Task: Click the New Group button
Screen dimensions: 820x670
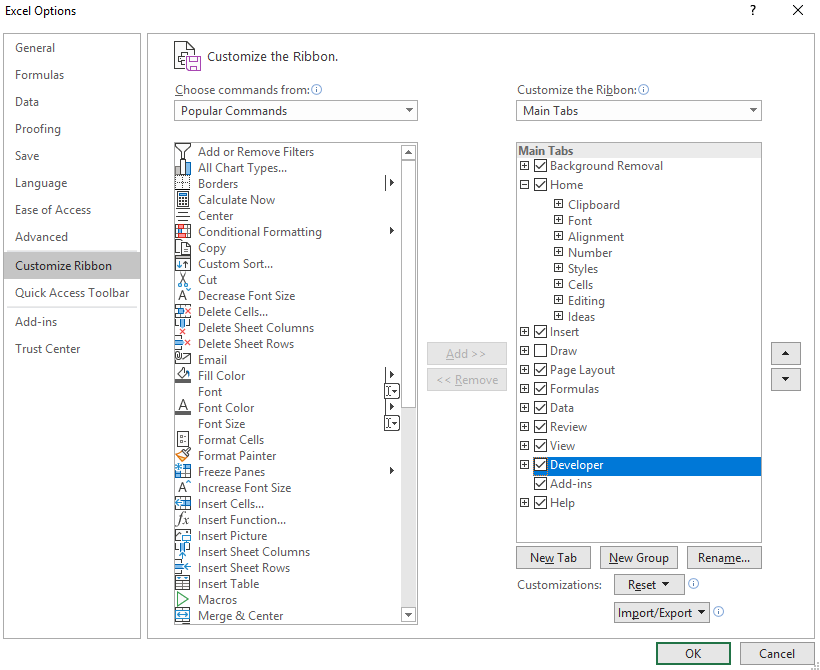Action: (639, 558)
